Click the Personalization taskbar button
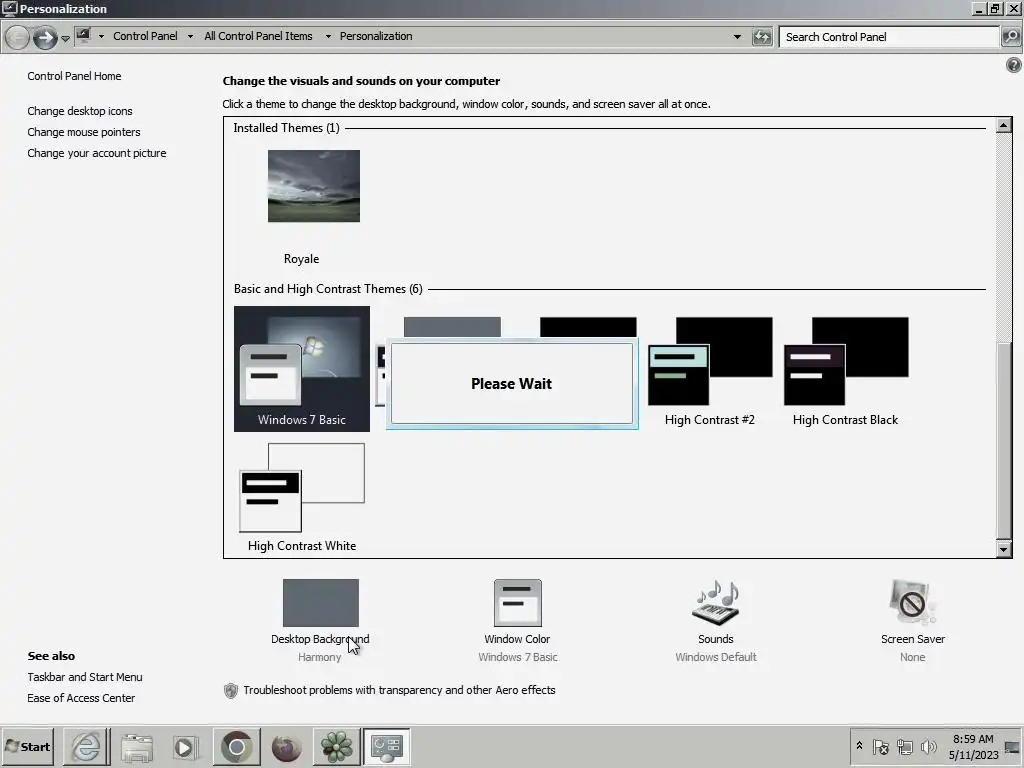This screenshot has width=1024, height=768. (x=387, y=746)
